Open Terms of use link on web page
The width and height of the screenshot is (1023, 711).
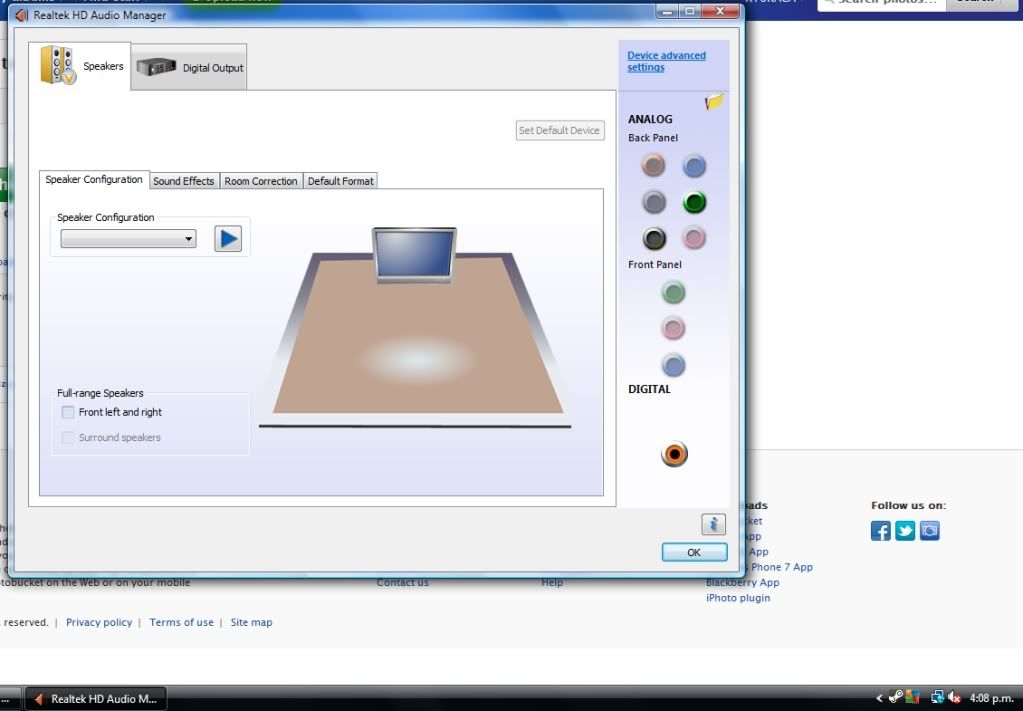(181, 622)
